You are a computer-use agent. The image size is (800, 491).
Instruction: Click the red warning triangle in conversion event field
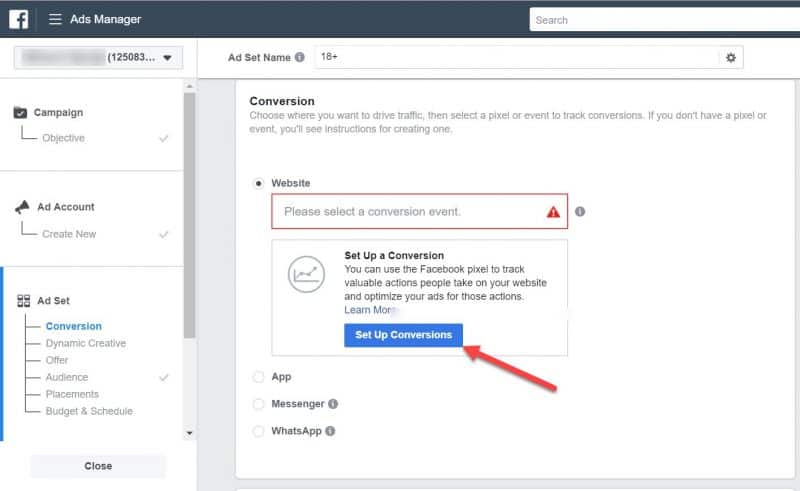pyautogui.click(x=553, y=212)
